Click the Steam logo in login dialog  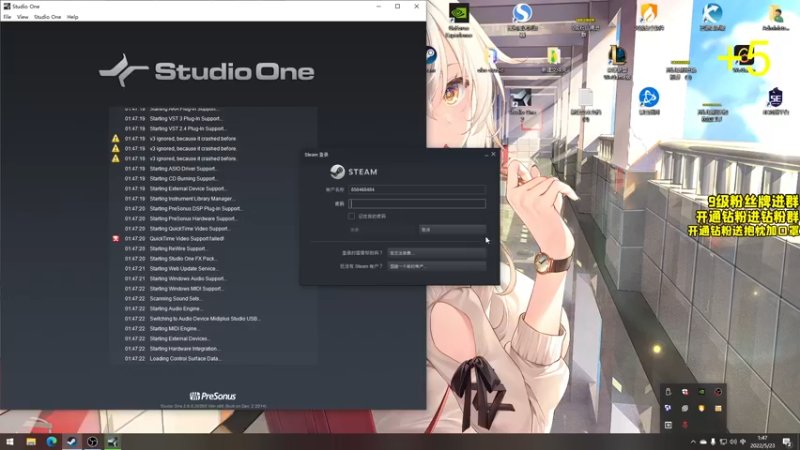click(x=354, y=172)
